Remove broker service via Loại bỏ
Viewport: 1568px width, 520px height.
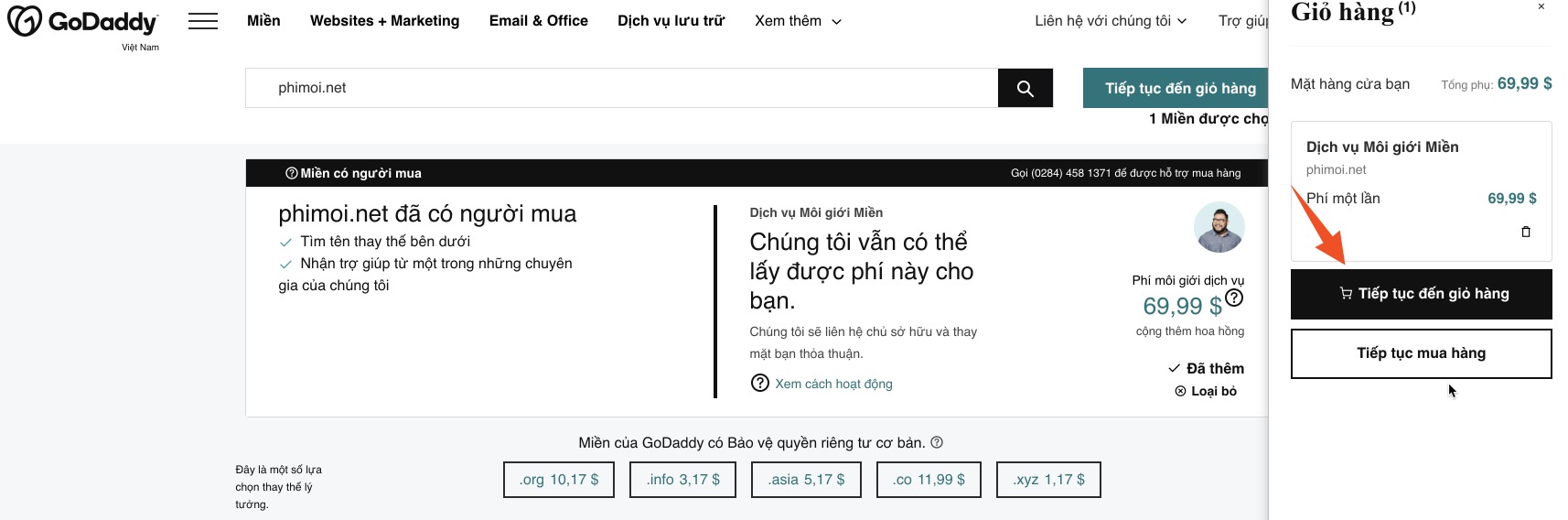(x=1206, y=391)
